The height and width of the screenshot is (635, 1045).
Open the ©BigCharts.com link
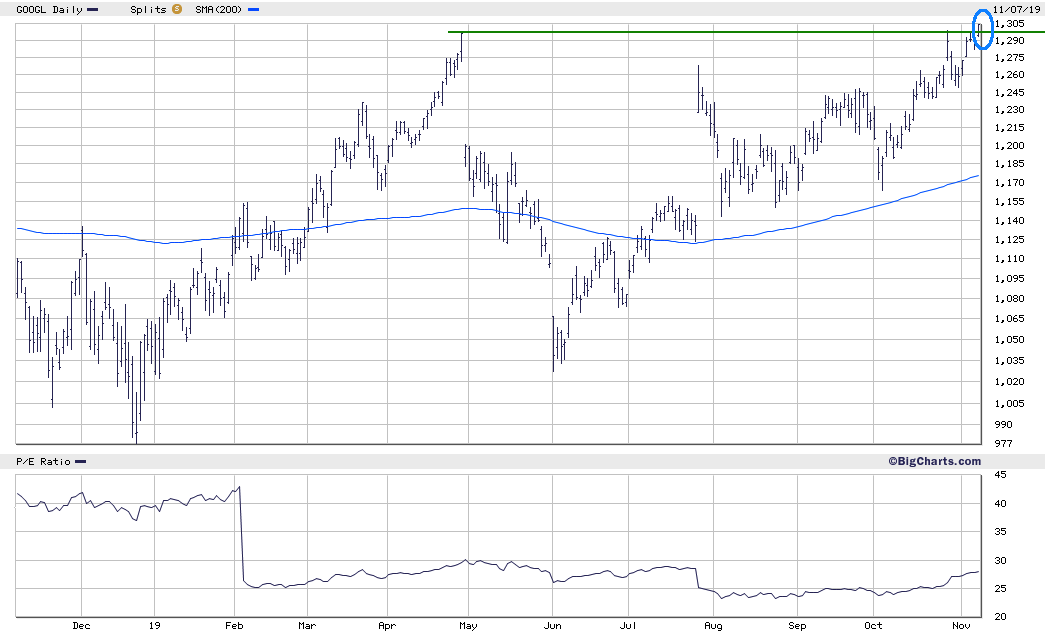934,461
